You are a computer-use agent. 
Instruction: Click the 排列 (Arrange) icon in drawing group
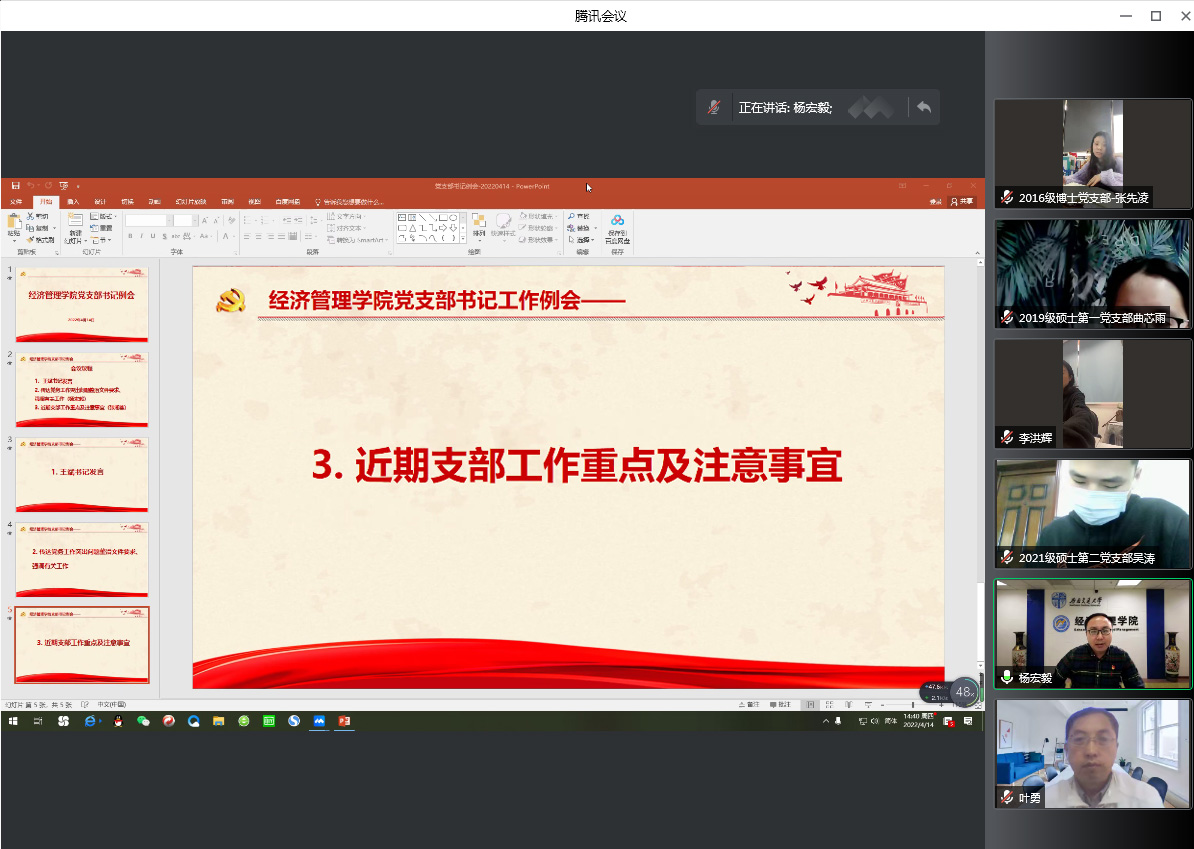[479, 225]
